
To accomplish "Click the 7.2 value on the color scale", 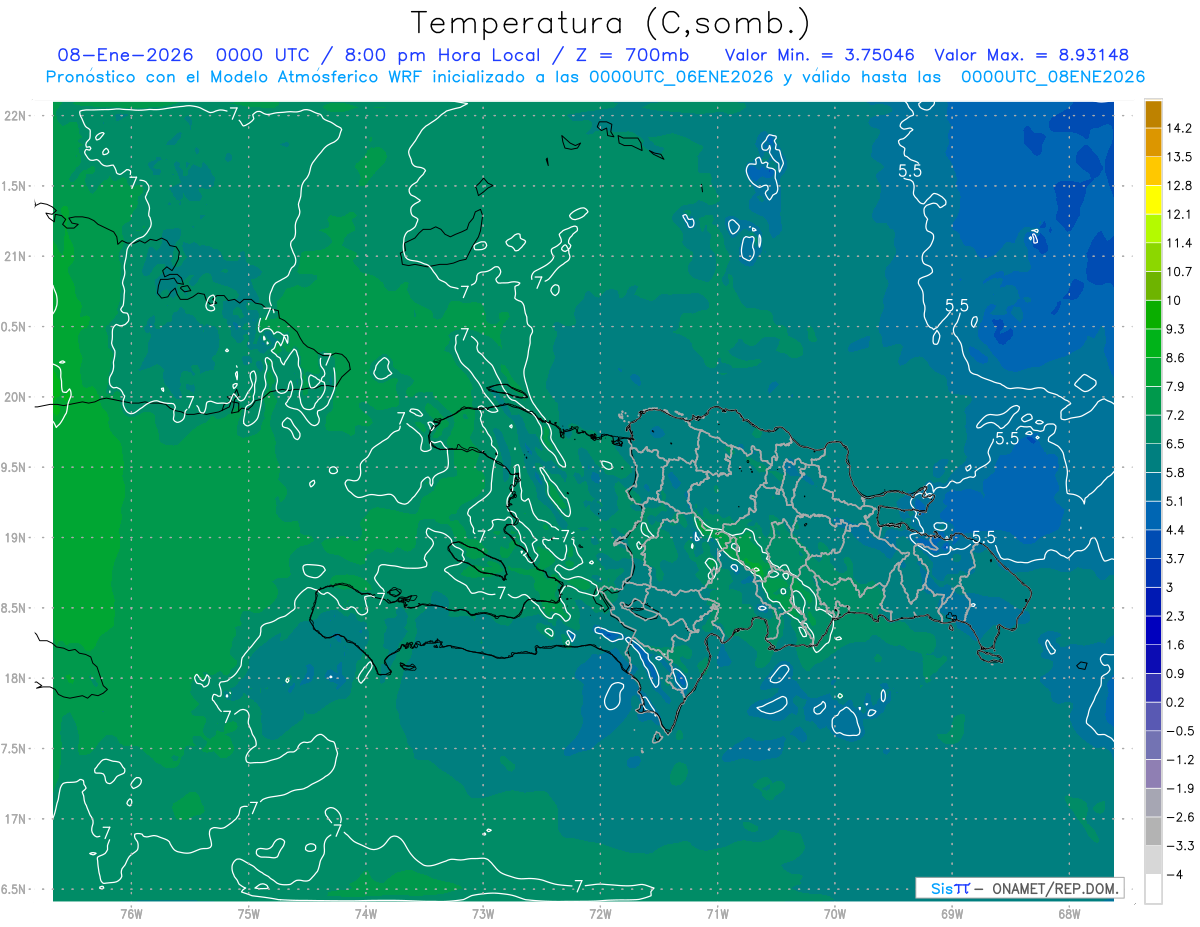I will click(x=1175, y=415).
